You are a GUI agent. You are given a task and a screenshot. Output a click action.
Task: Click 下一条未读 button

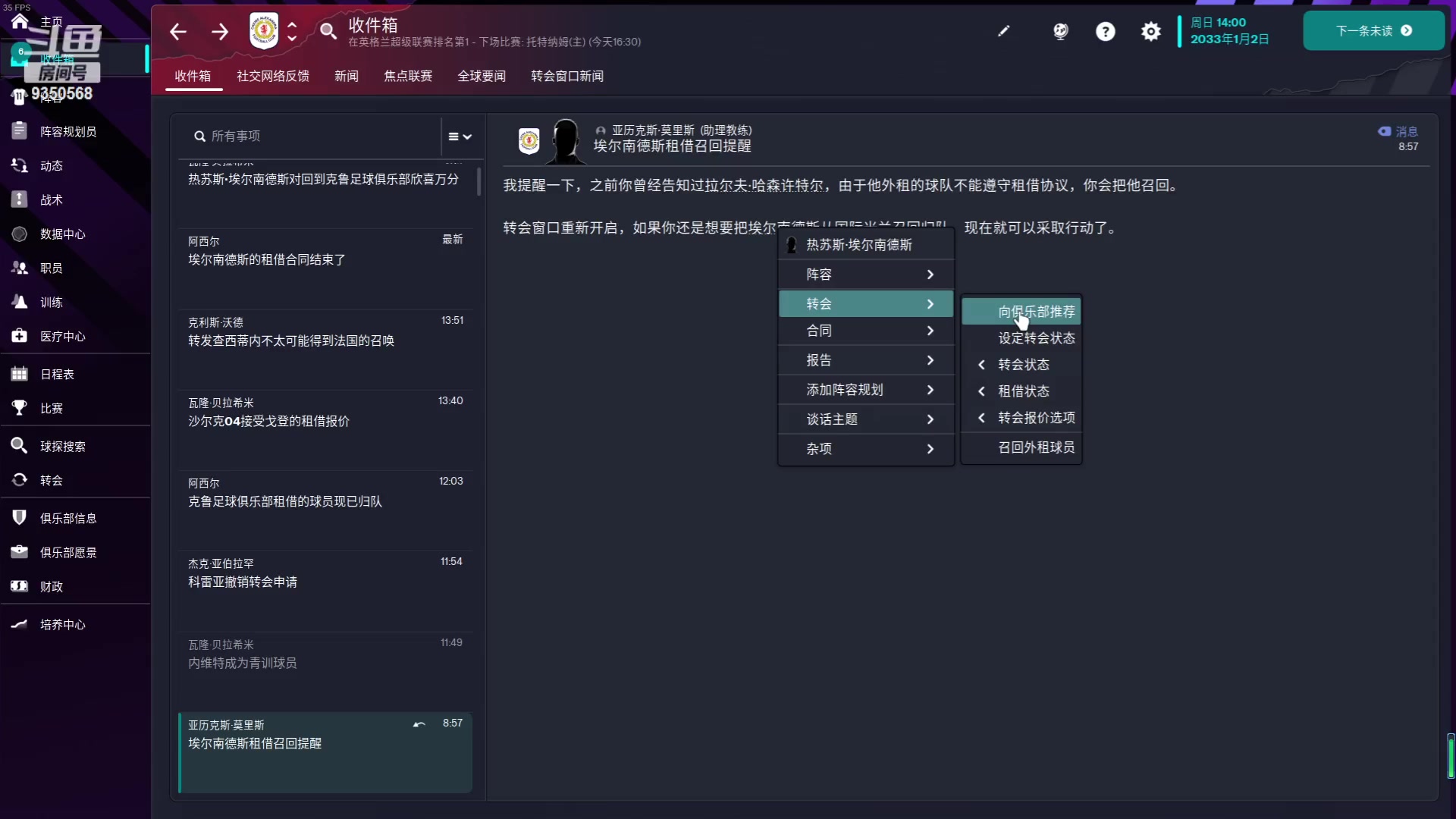click(x=1373, y=31)
